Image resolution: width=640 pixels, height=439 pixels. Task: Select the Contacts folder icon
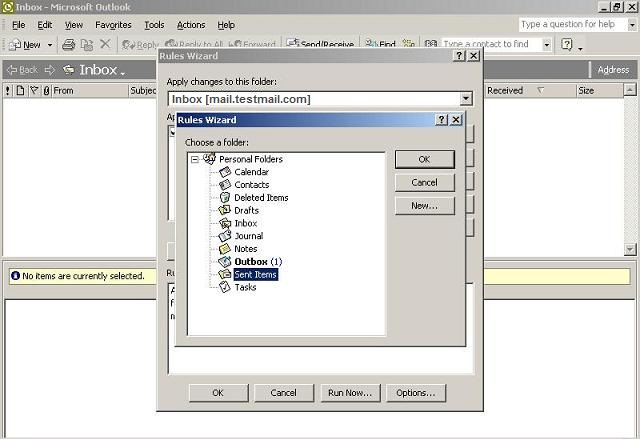(x=225, y=185)
